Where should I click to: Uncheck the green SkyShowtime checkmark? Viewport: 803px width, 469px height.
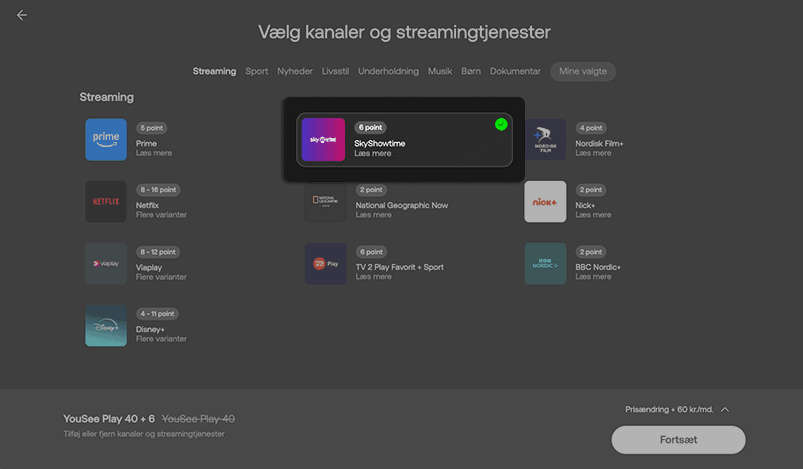(x=501, y=124)
